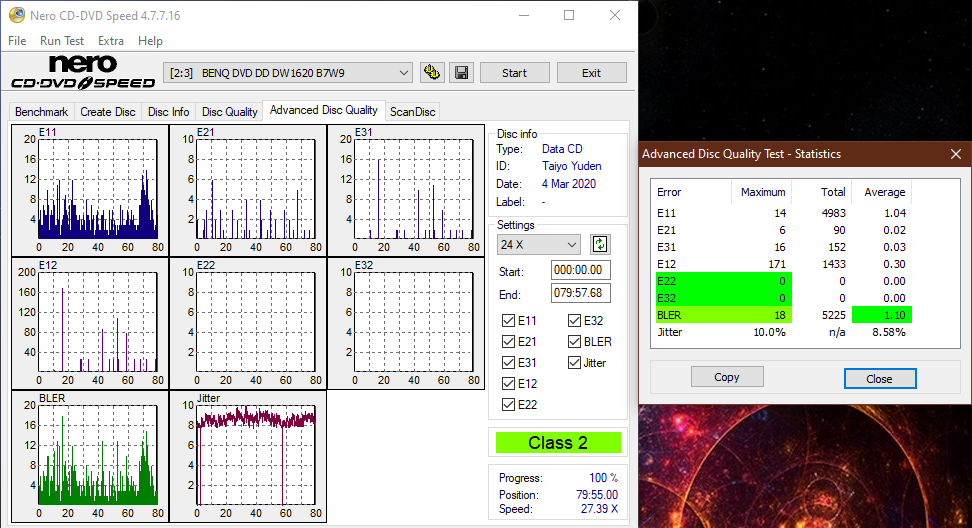
Task: Click the E21 error graph
Action: (248, 190)
